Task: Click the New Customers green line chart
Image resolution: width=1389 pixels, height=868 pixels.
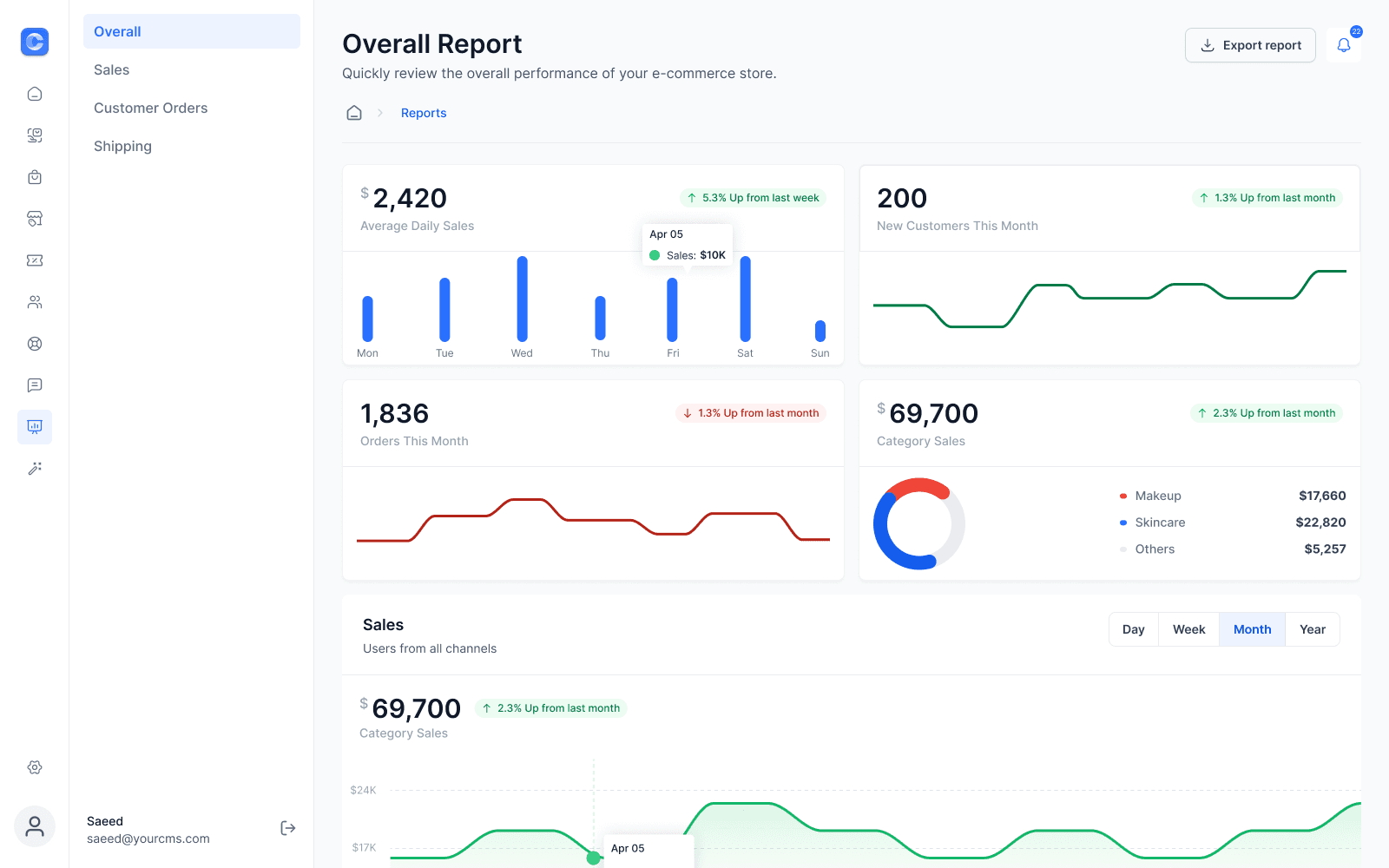Action: coord(1109,299)
